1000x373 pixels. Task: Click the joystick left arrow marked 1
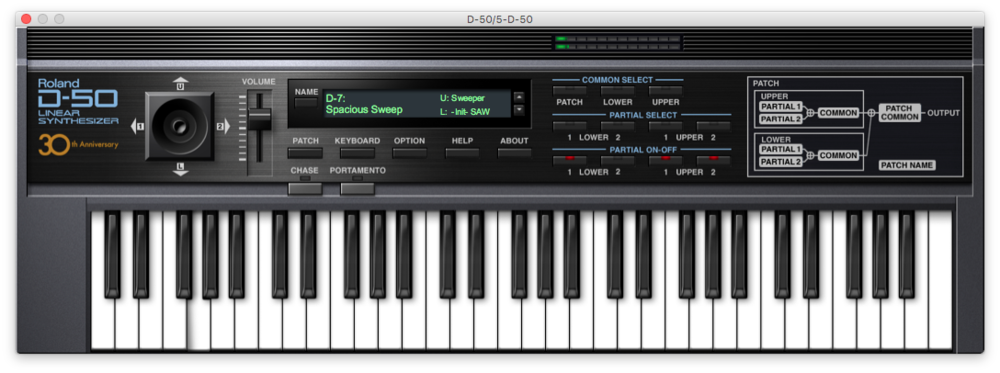coord(137,127)
